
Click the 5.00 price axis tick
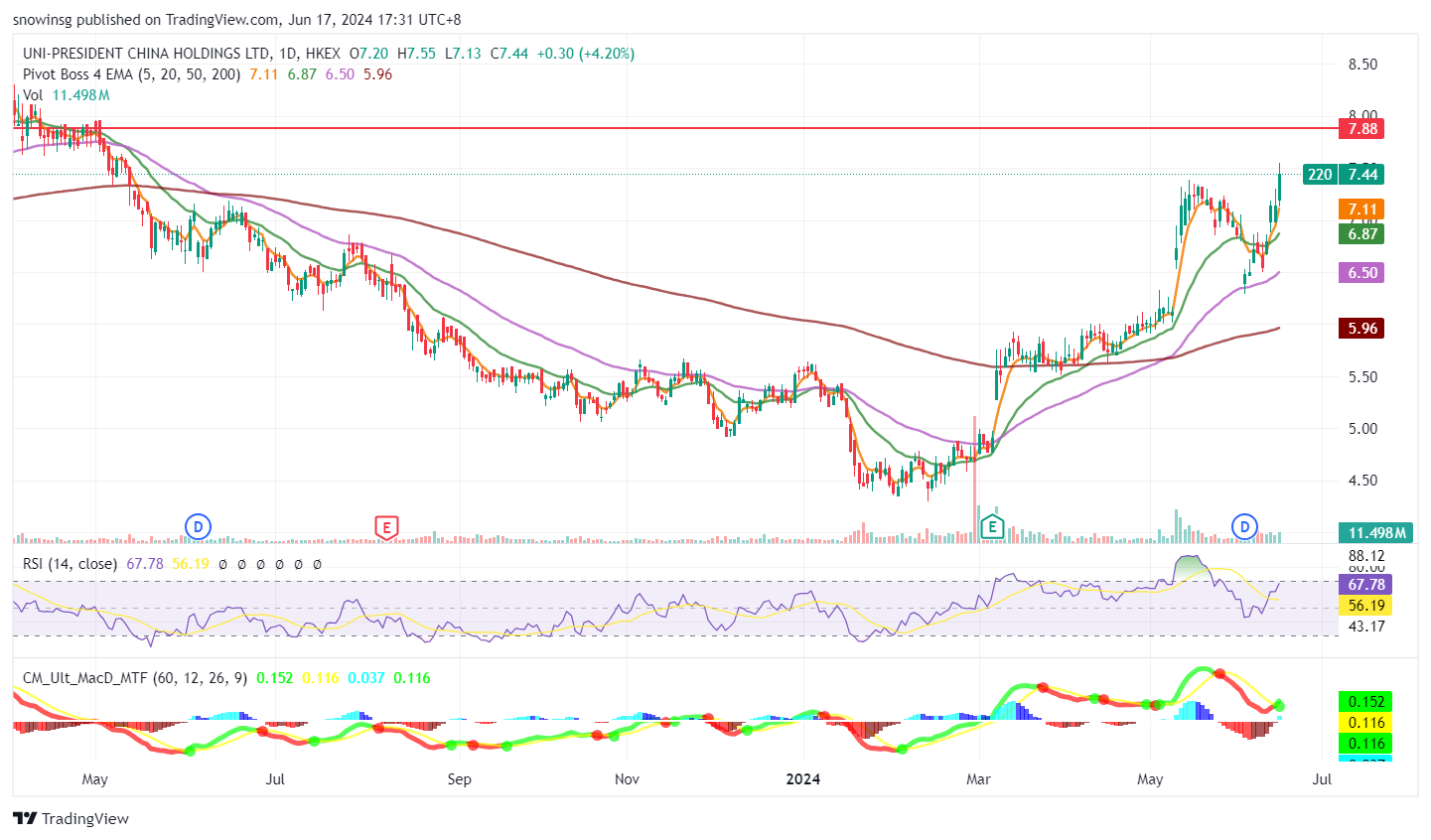pyautogui.click(x=1362, y=428)
